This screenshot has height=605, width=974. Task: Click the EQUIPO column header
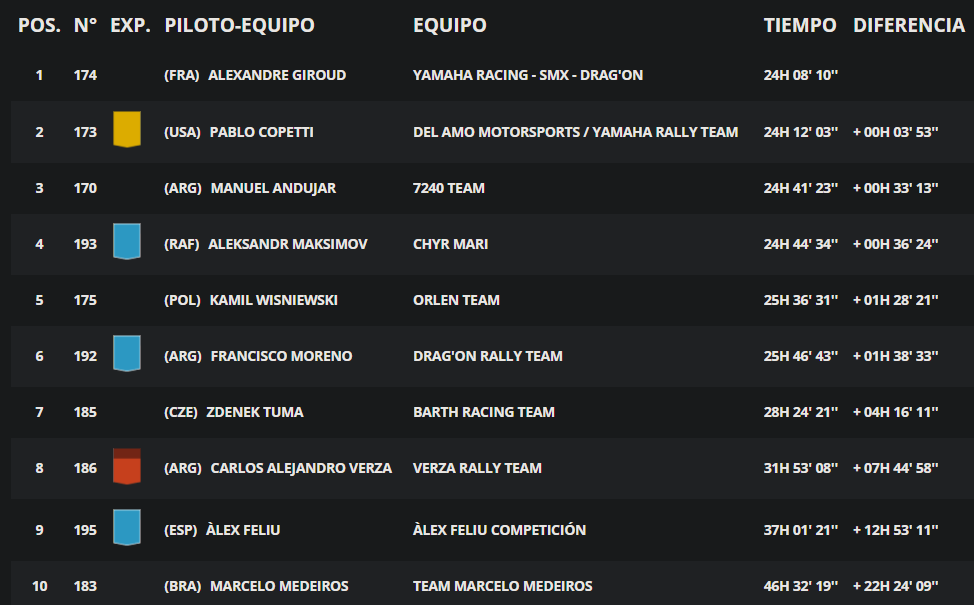click(x=450, y=25)
